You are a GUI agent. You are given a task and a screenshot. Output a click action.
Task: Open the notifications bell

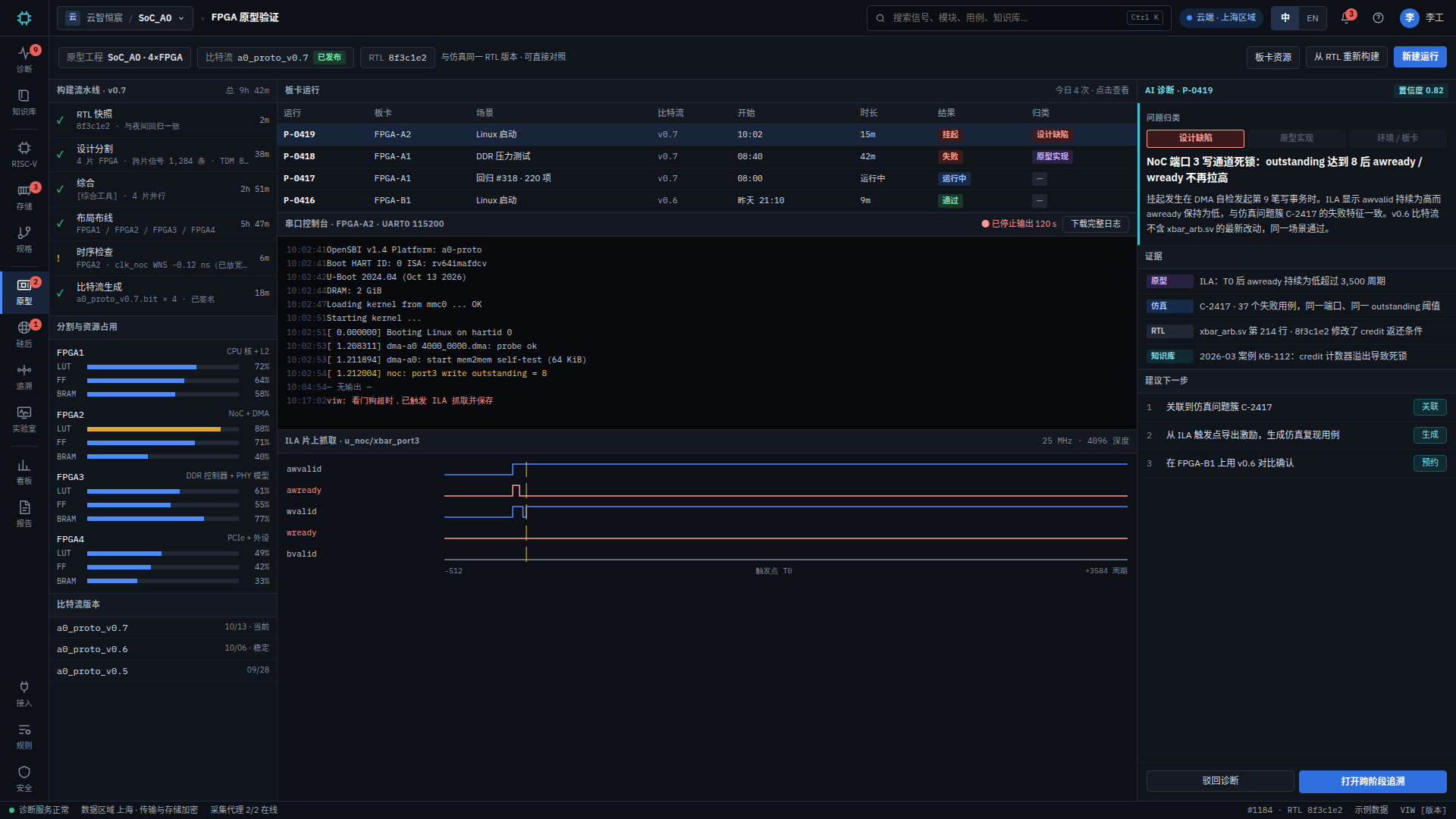click(x=1347, y=17)
